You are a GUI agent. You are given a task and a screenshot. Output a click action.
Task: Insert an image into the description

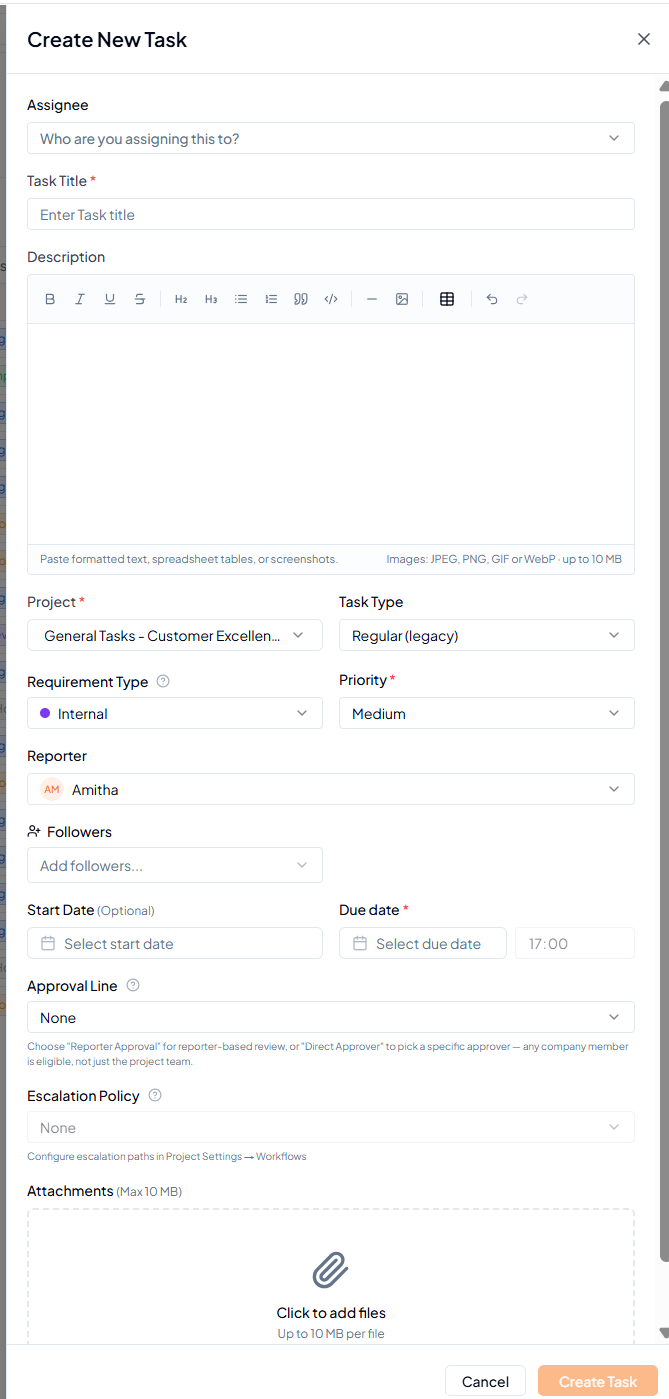pos(402,299)
